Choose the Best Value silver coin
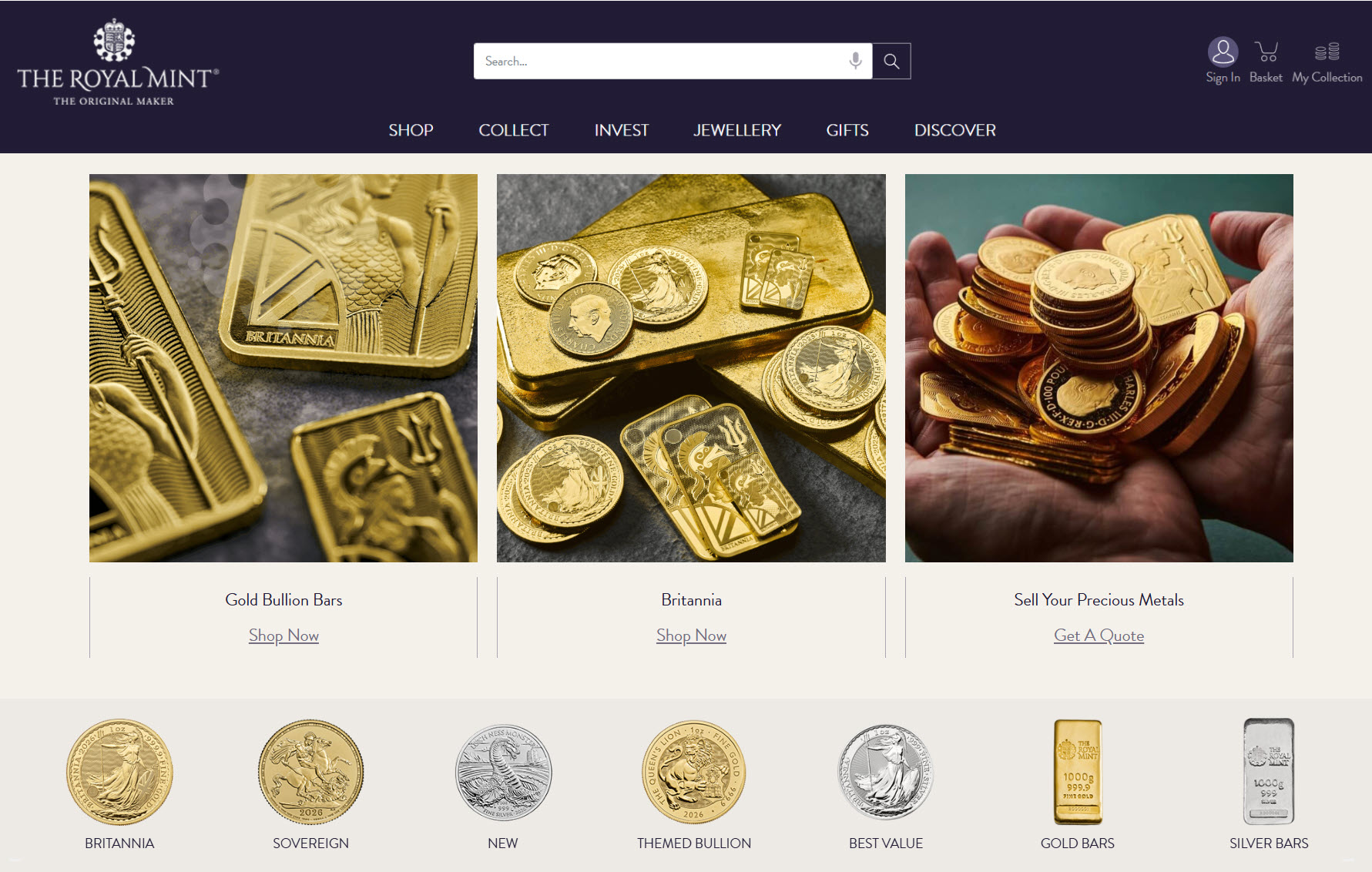This screenshot has height=872, width=1372. [885, 773]
